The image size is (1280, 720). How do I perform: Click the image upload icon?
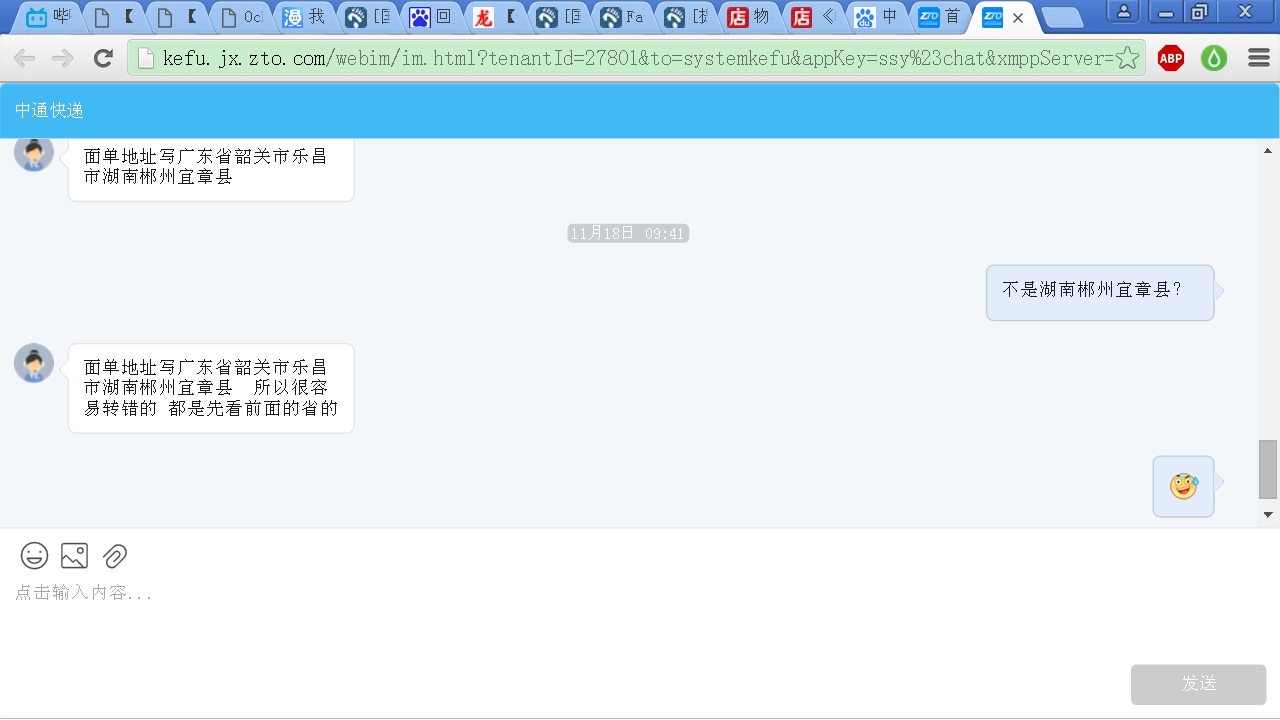[x=74, y=556]
